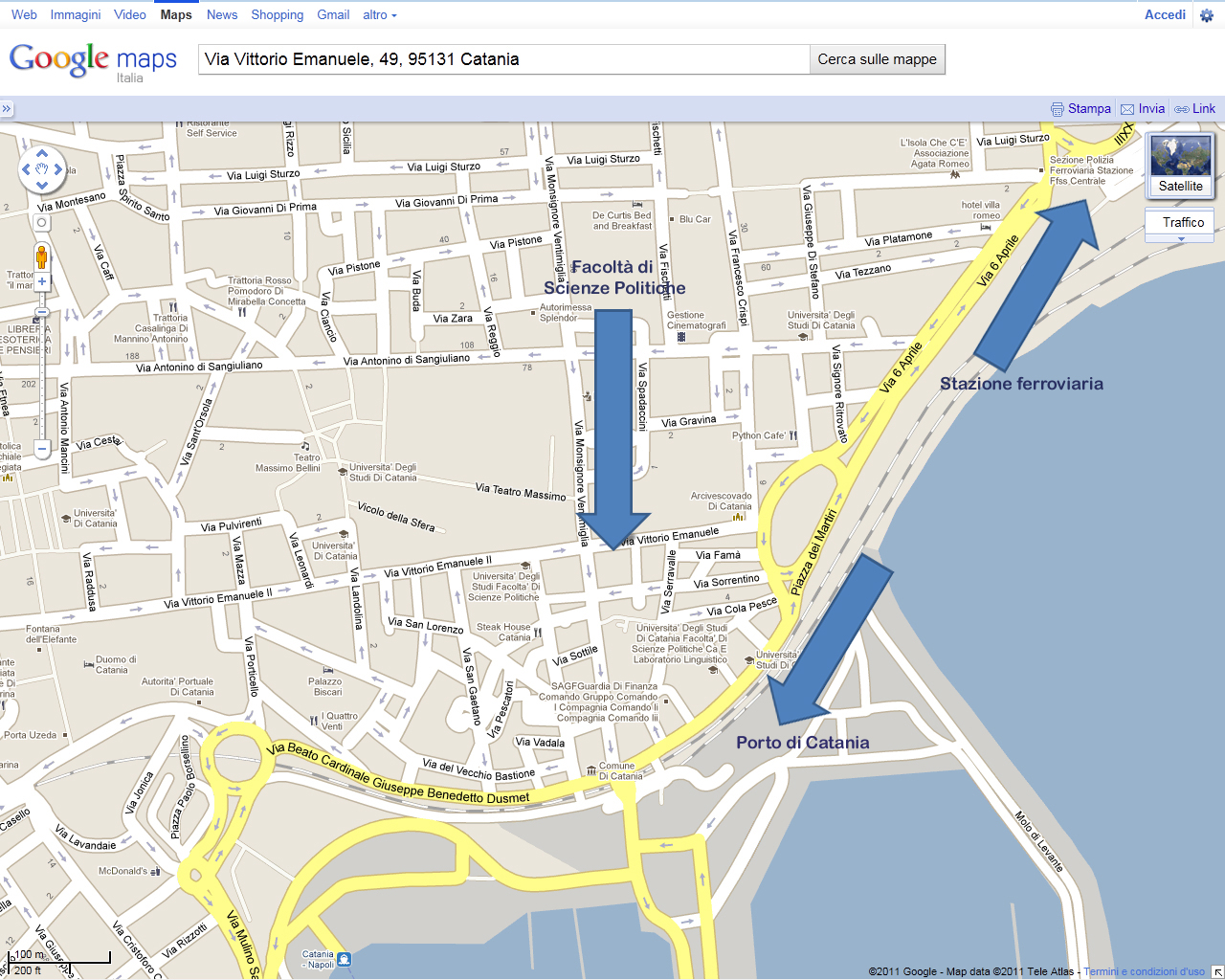Click the zoom slider handle

coord(42,312)
